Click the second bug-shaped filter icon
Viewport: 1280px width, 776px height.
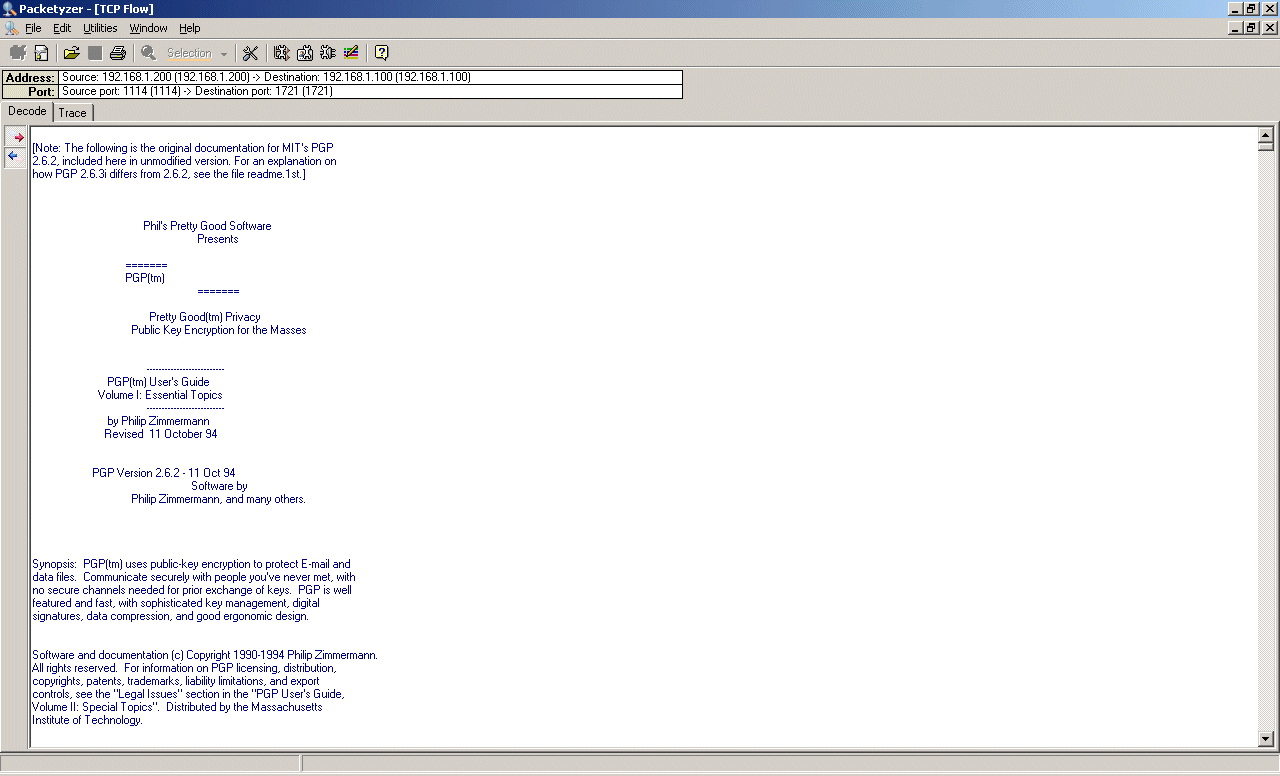(305, 53)
